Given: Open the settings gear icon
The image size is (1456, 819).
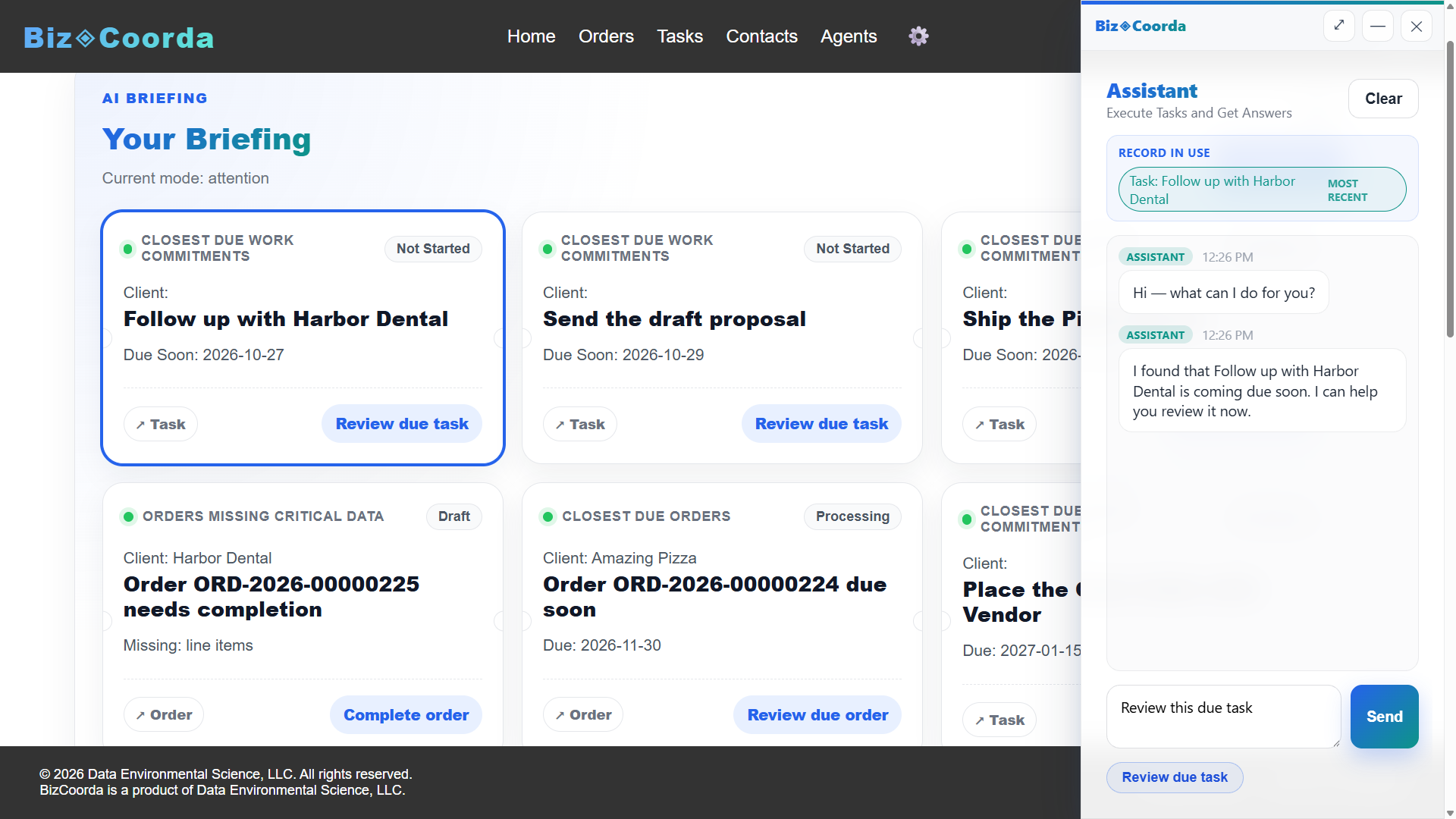Looking at the screenshot, I should coord(918,36).
